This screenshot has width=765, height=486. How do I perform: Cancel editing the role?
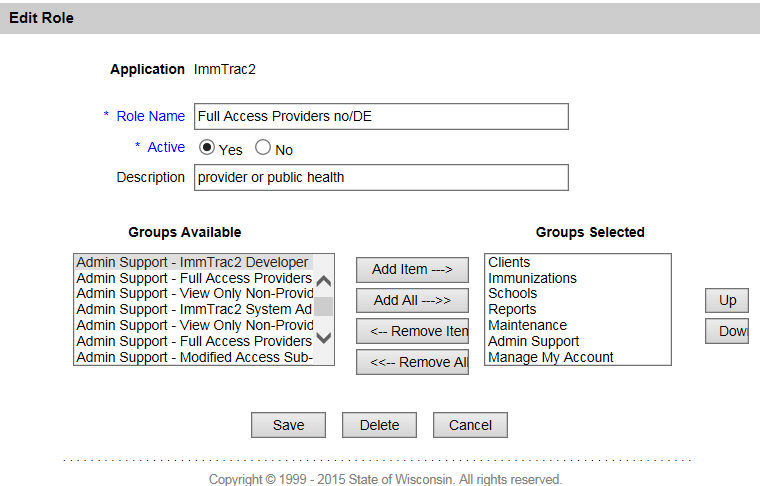click(470, 425)
